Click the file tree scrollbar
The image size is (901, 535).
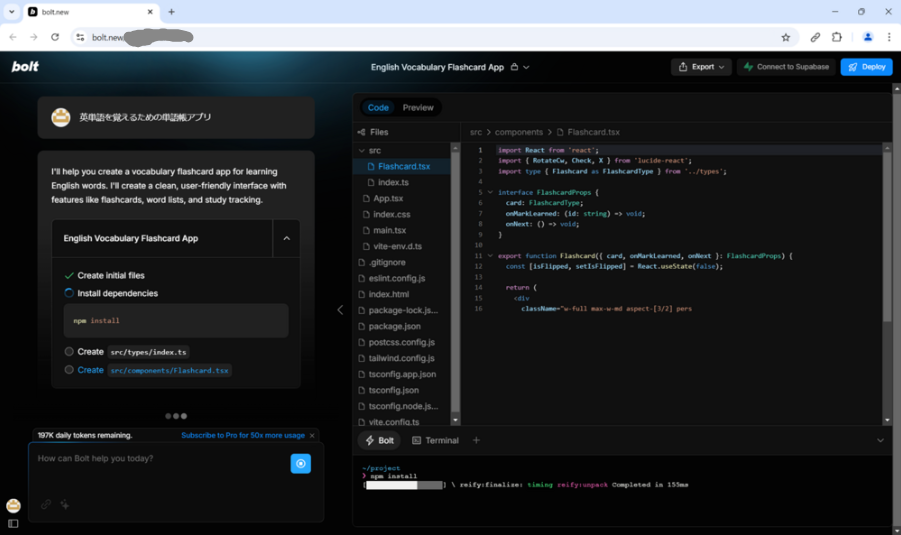[x=455, y=282]
